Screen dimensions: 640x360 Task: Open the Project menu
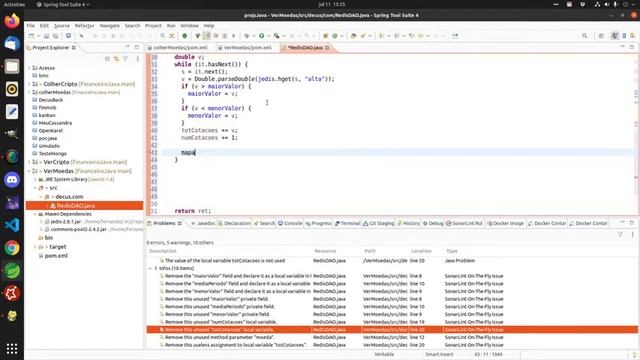click(153, 26)
